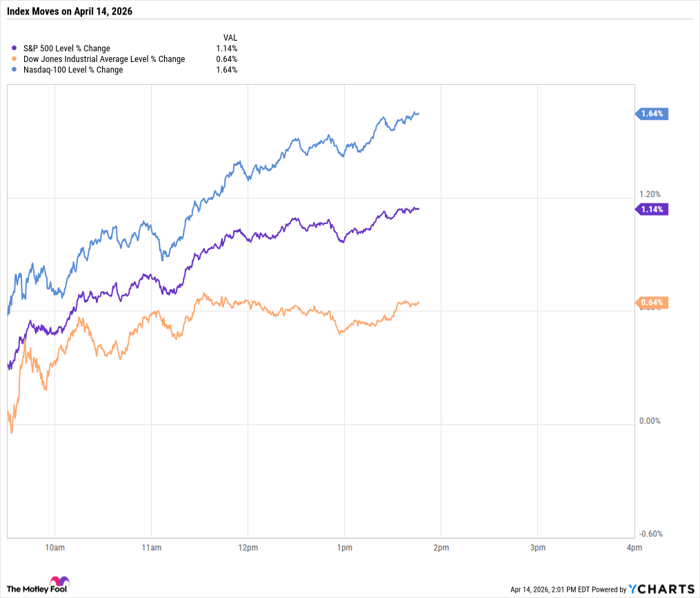Click the 10am time axis label
This screenshot has height=598, width=700.
[x=54, y=548]
